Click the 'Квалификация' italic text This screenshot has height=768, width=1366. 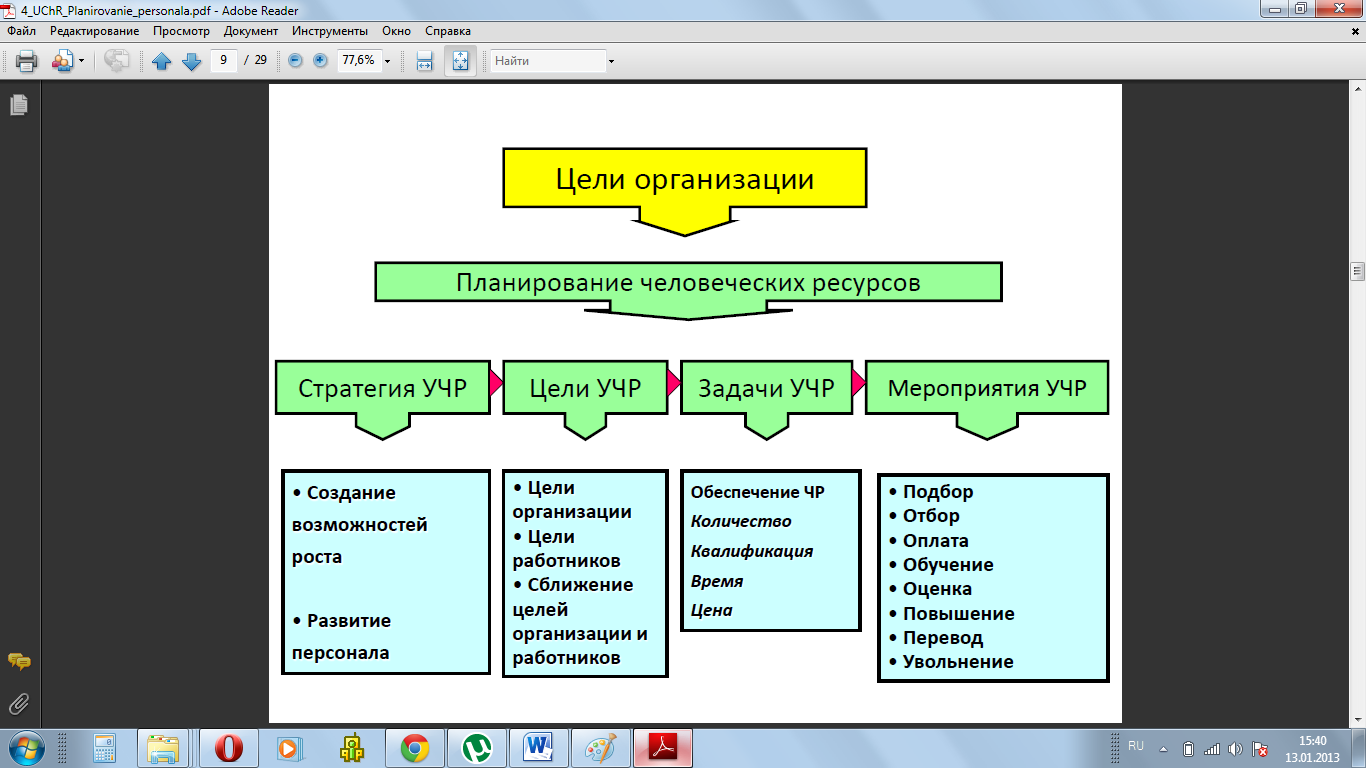coord(752,551)
